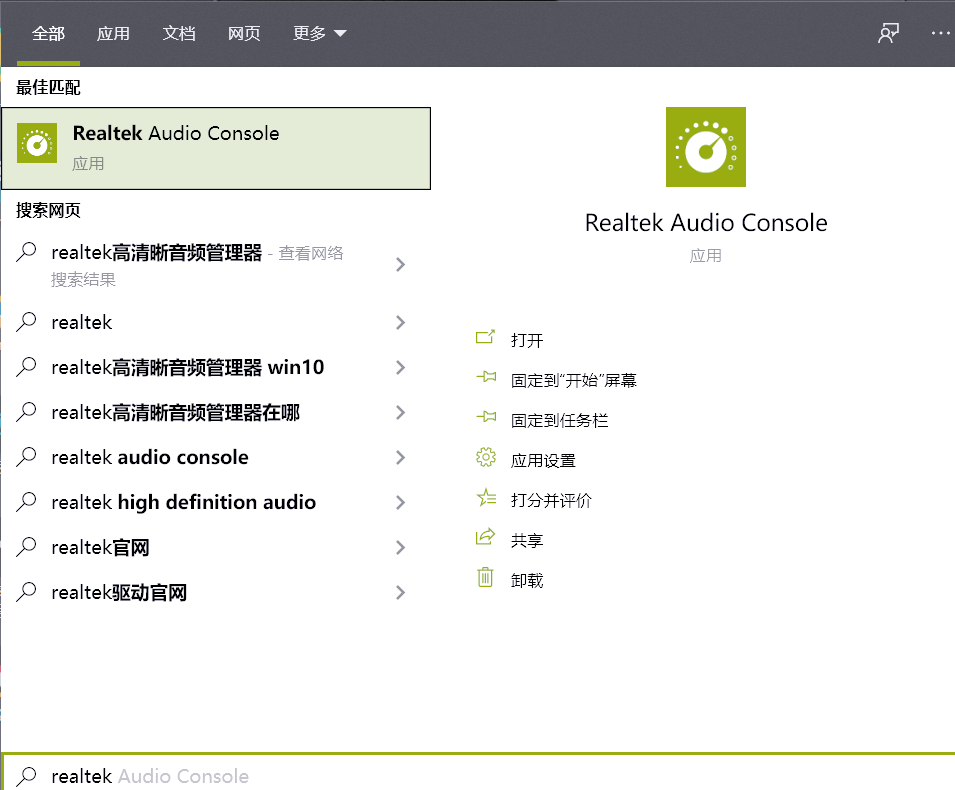Click the Realtek Audio Console best match icon
The width and height of the screenshot is (955, 790).
(38, 146)
